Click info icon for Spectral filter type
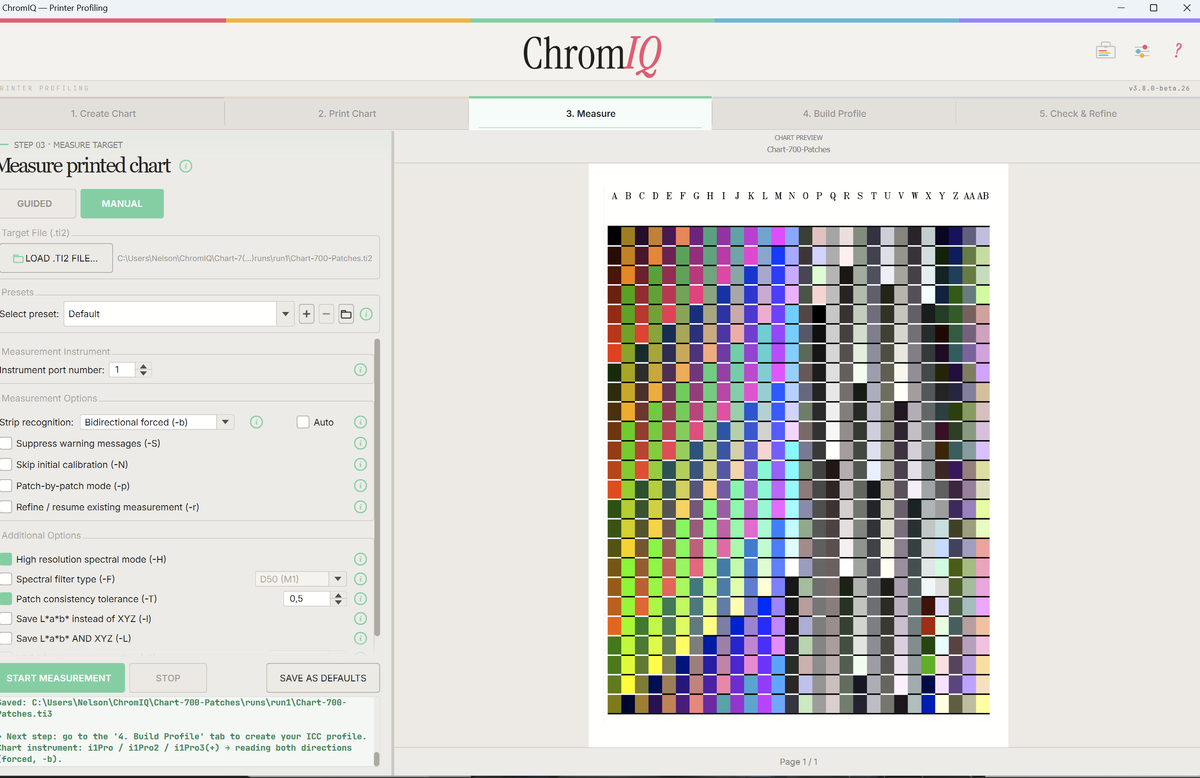The height and width of the screenshot is (778, 1200). tap(360, 579)
